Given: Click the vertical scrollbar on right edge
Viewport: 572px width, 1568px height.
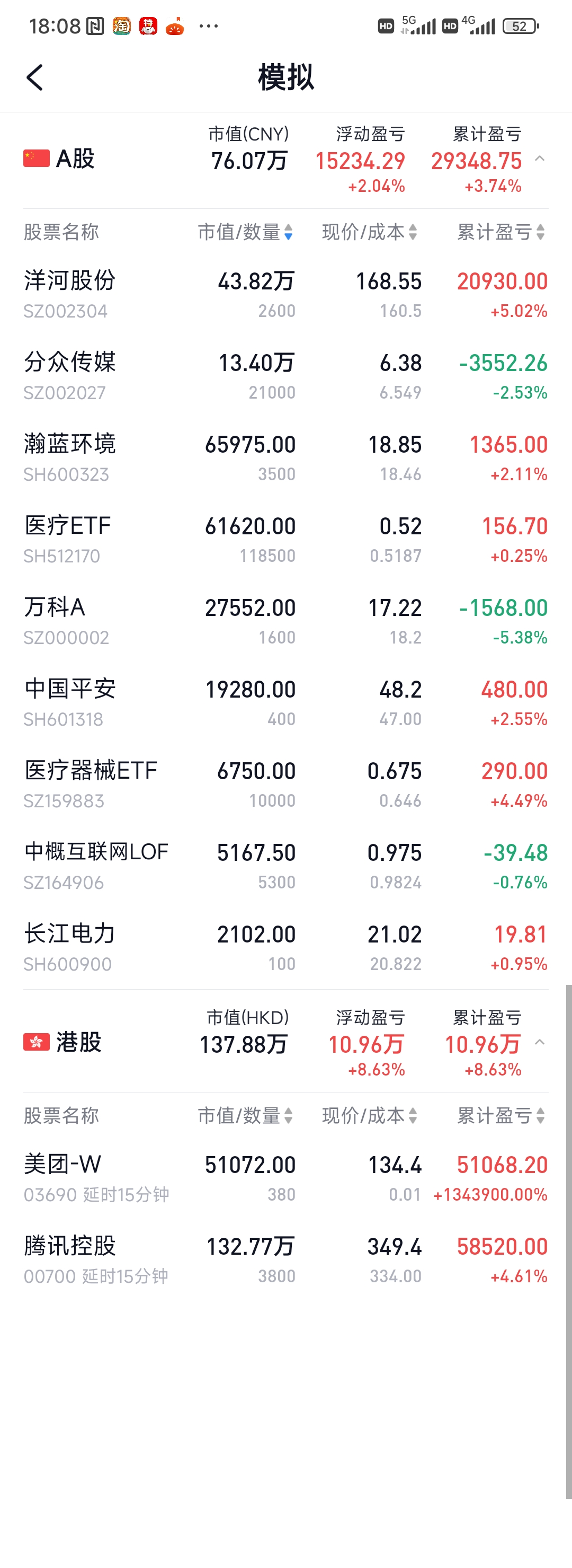Looking at the screenshot, I should pyautogui.click(x=568, y=1242).
